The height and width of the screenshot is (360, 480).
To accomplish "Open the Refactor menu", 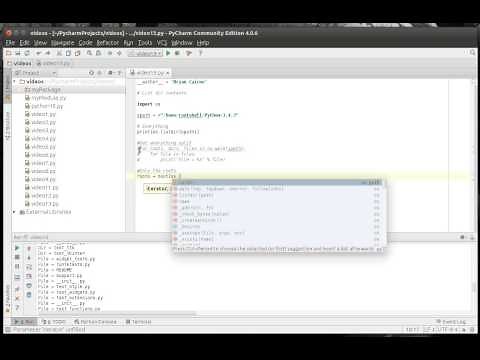I will point(107,43).
